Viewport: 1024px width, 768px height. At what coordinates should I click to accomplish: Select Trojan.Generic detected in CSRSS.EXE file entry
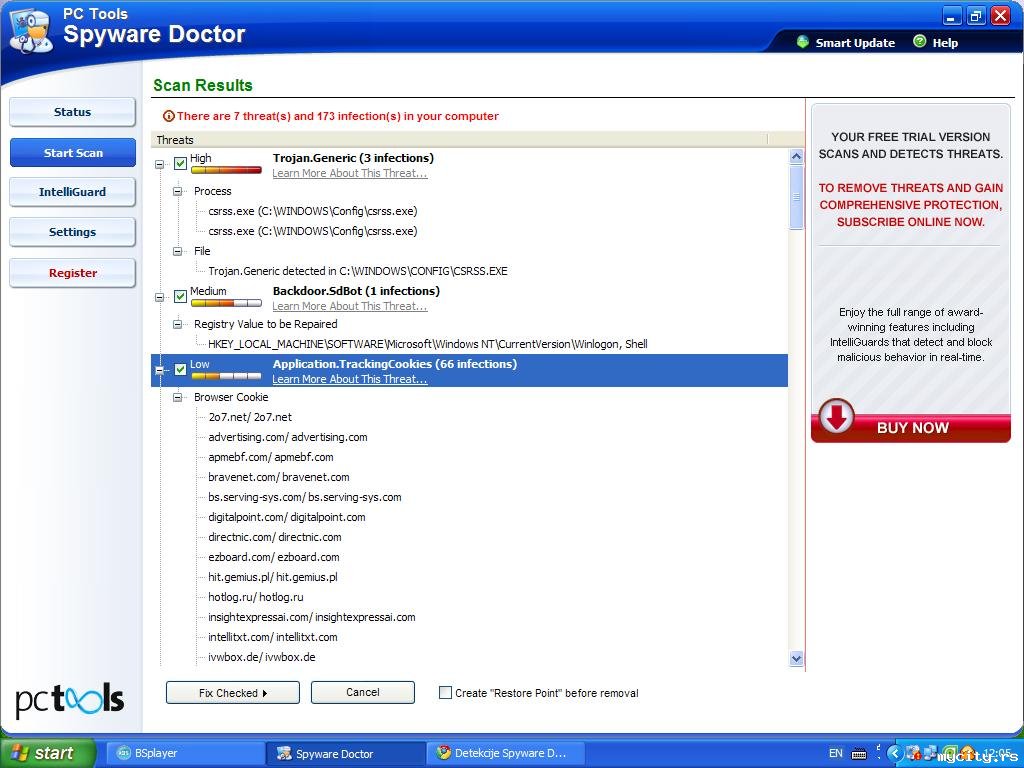[358, 271]
